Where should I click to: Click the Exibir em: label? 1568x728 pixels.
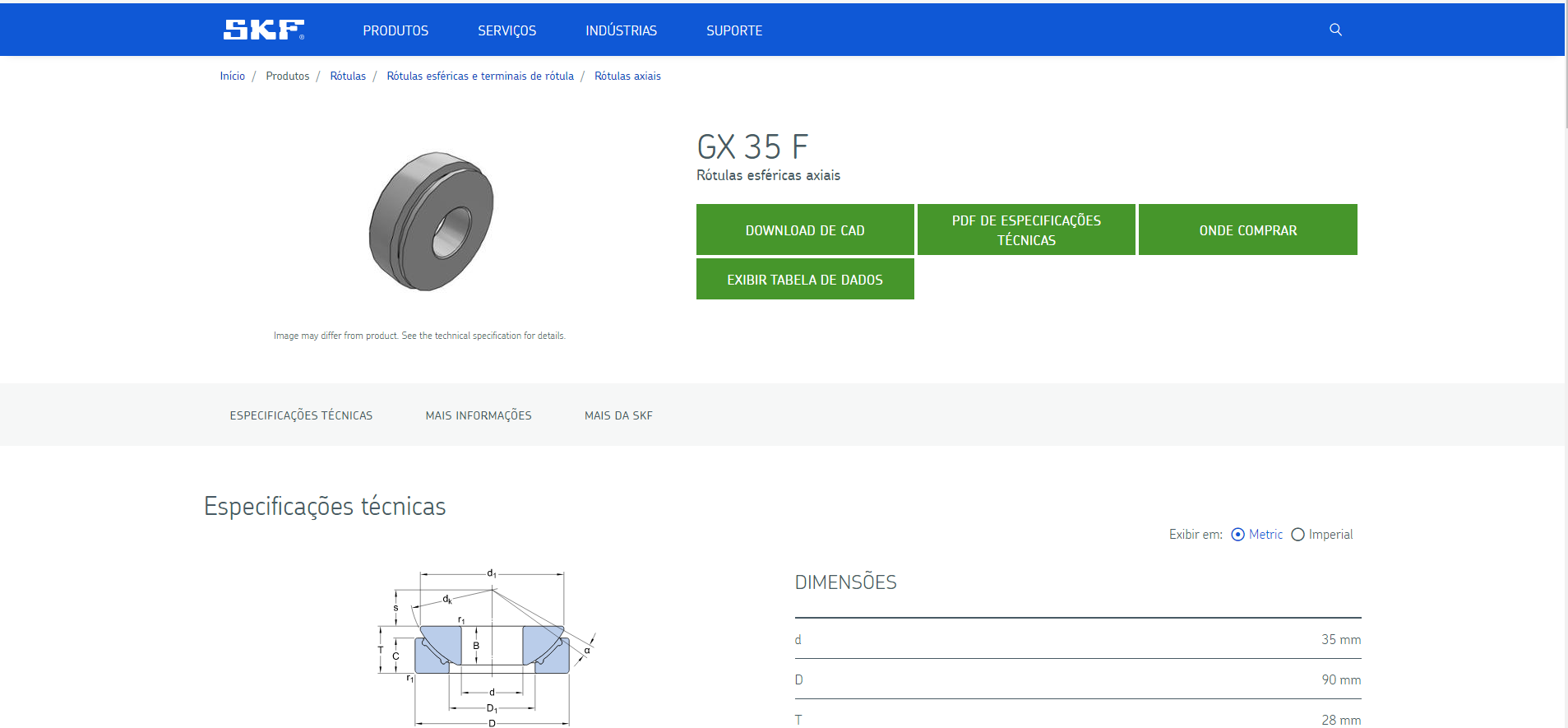(x=1196, y=535)
